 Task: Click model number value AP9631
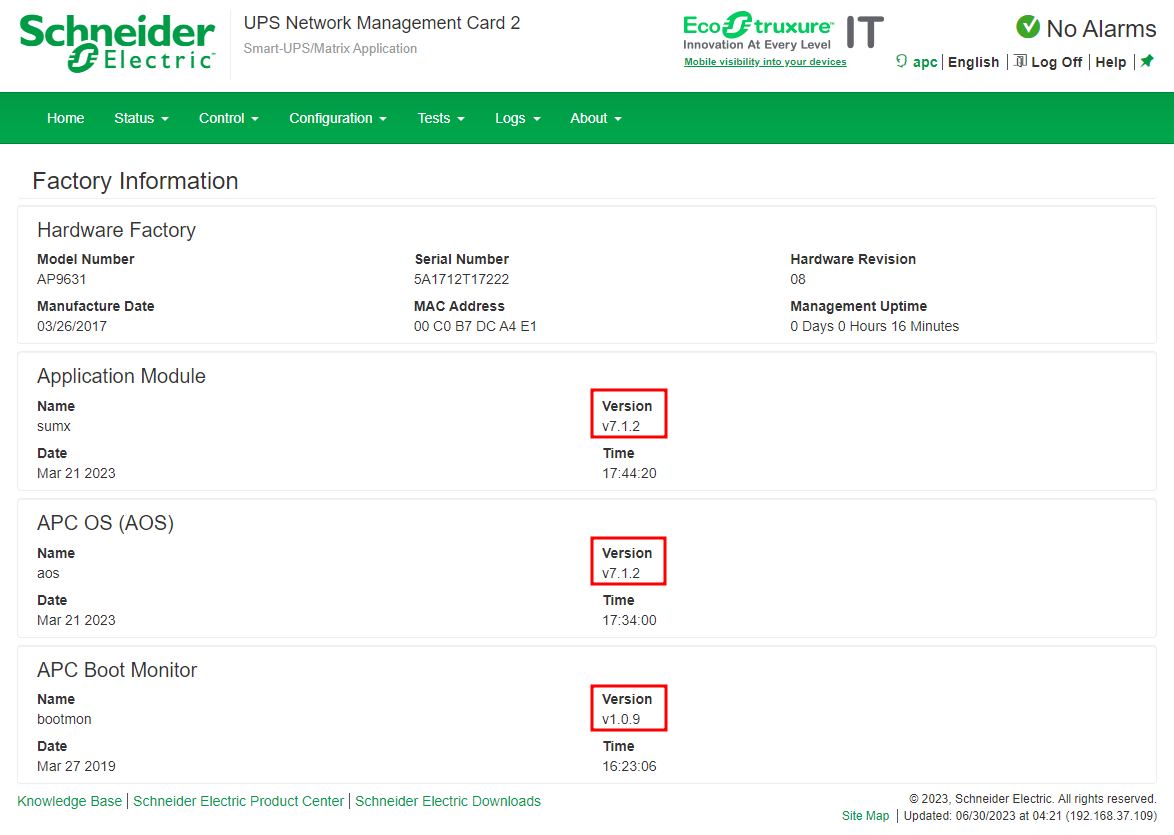(x=61, y=279)
